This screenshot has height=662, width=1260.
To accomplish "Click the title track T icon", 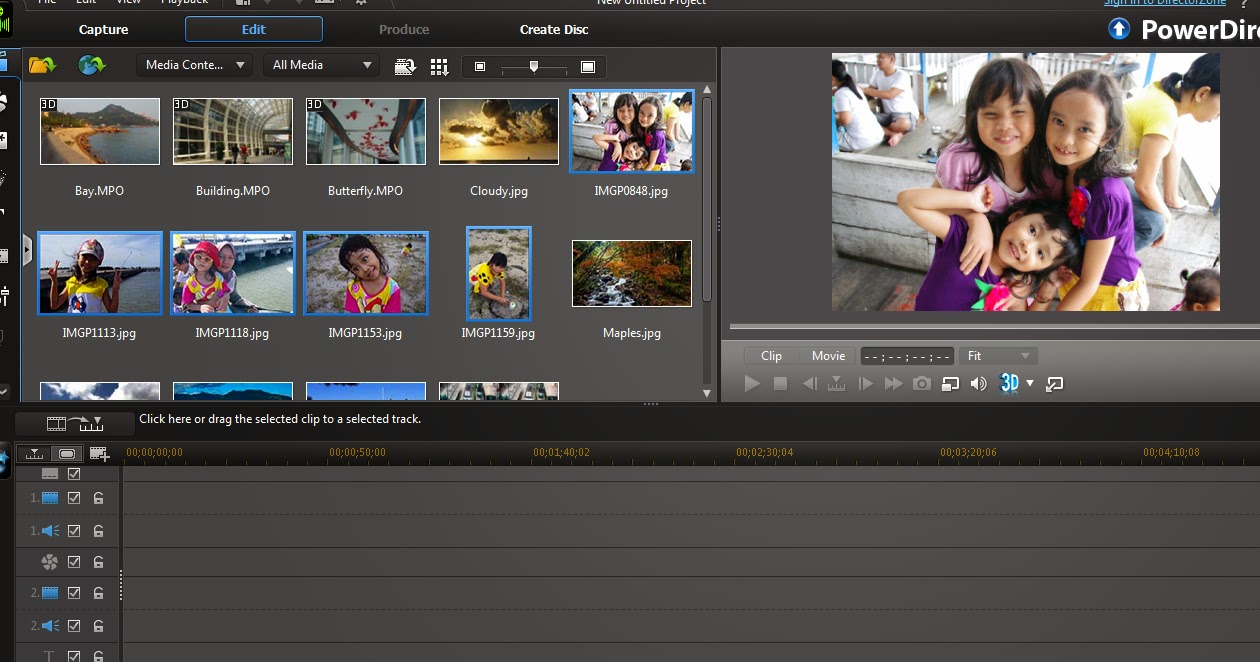I will pyautogui.click(x=50, y=657).
